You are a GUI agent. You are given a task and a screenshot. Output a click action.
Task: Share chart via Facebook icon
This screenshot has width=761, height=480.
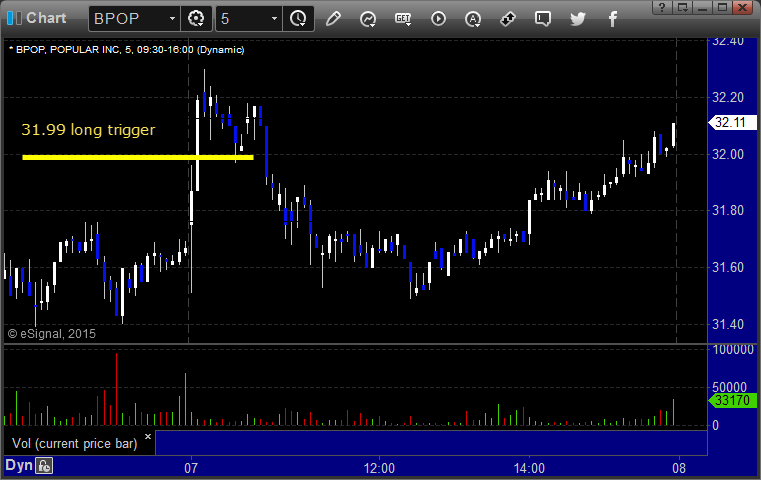613,19
